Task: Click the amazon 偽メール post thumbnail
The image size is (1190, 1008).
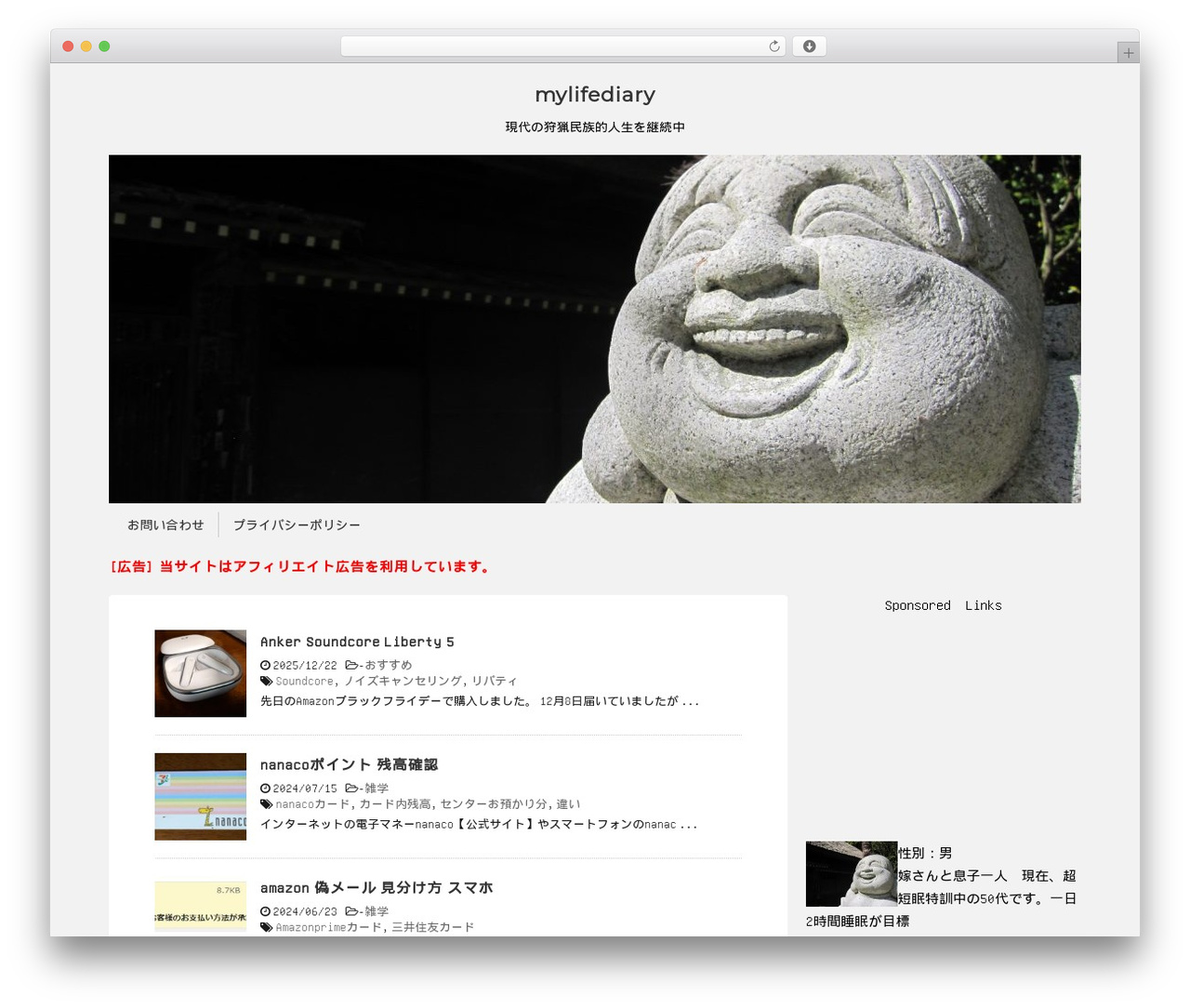Action: coord(201,907)
